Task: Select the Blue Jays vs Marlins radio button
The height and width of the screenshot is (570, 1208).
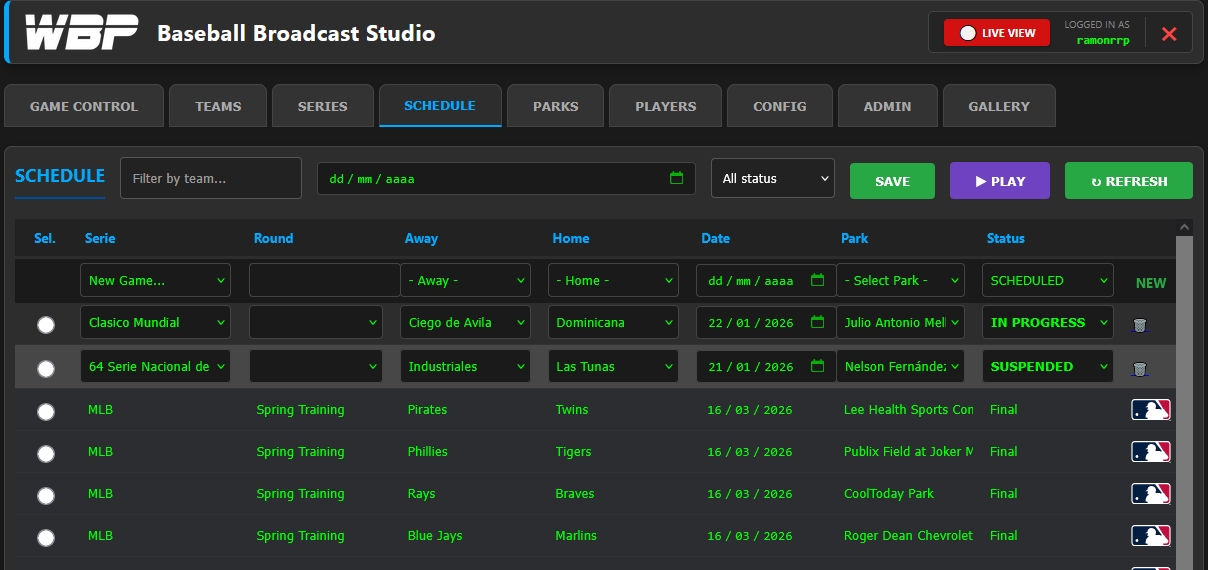Action: tap(46, 537)
